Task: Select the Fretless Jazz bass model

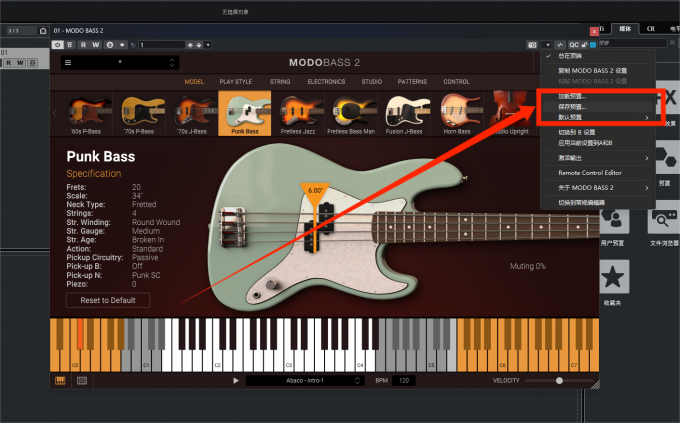Action: point(298,114)
